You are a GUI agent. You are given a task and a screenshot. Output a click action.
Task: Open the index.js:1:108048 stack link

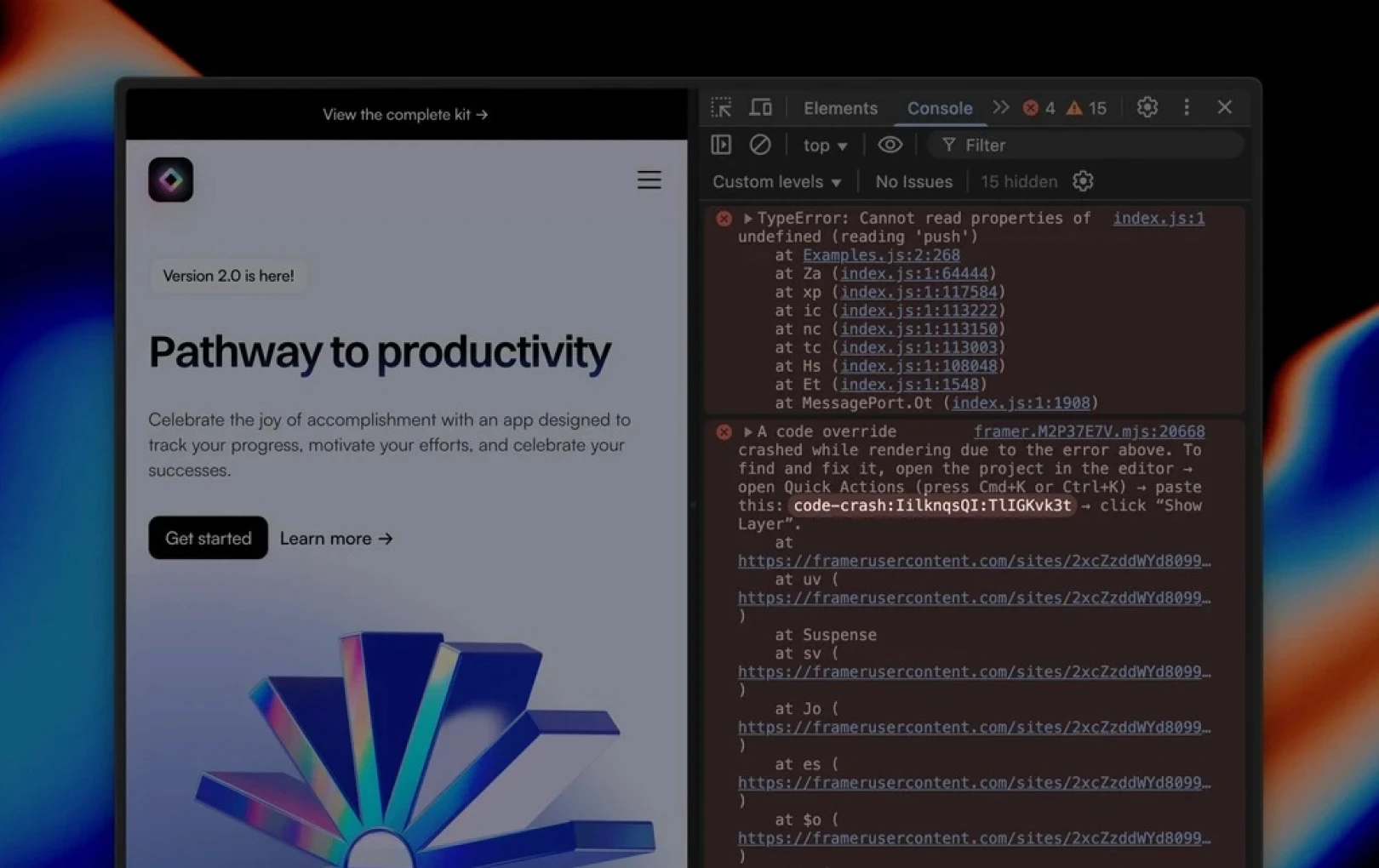tap(918, 366)
